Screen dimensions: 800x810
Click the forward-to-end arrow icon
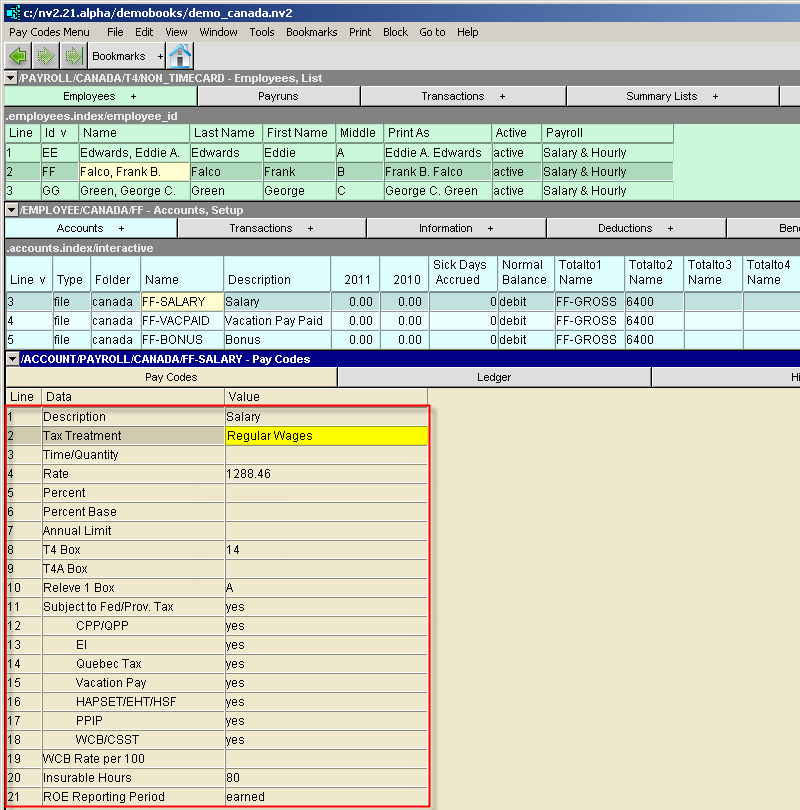[x=72, y=56]
